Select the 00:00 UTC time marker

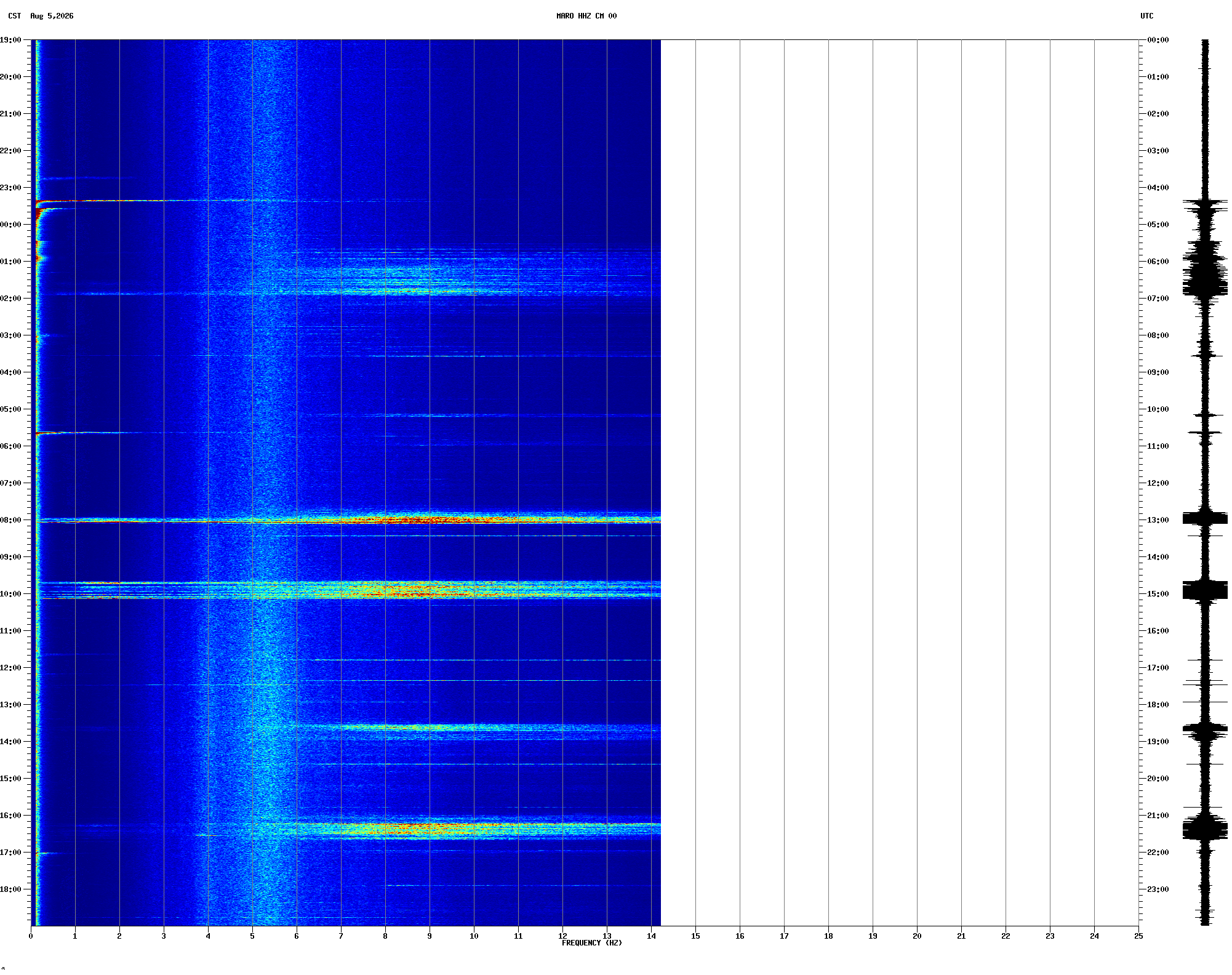coord(1158,40)
